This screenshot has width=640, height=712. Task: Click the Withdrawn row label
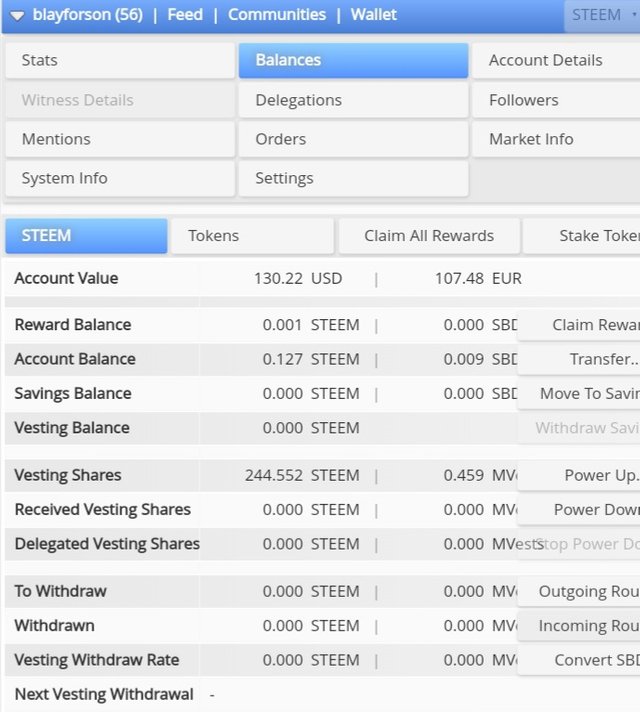pos(55,626)
